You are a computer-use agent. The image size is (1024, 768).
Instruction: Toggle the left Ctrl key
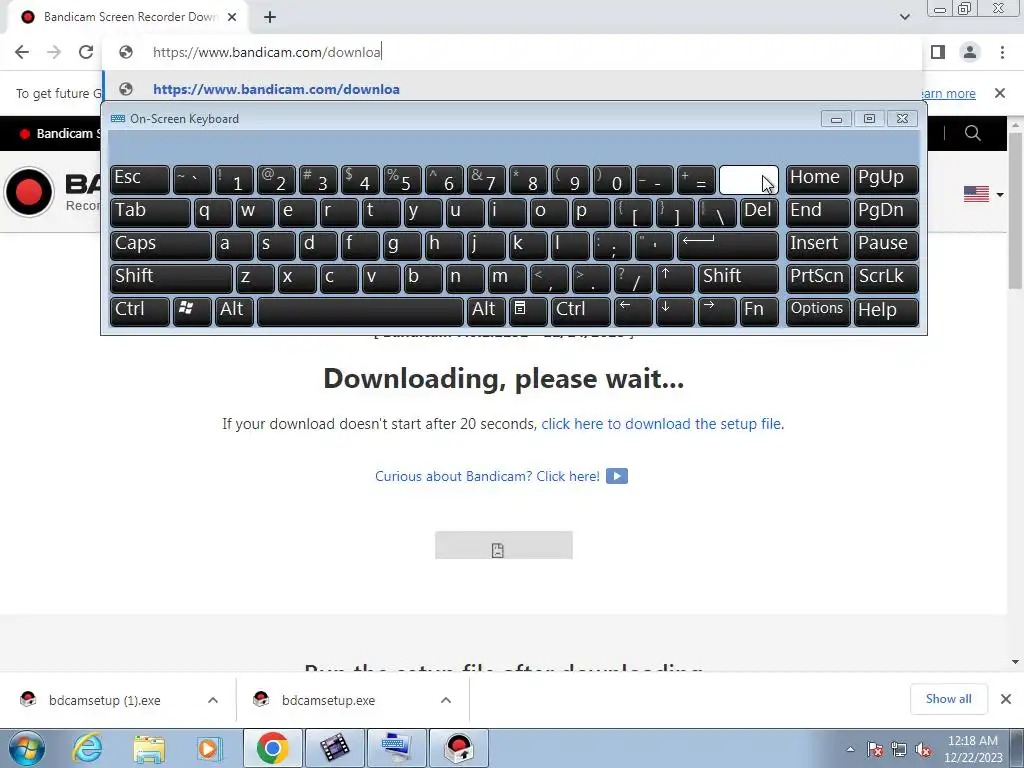tap(140, 312)
